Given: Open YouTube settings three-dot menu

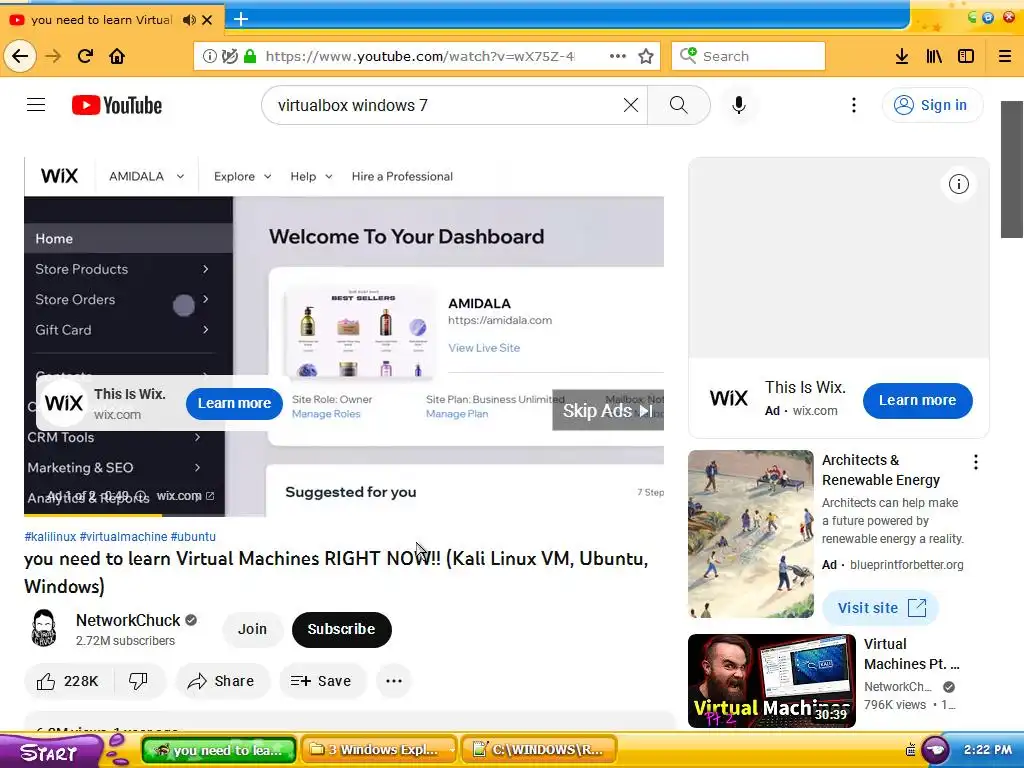Looking at the screenshot, I should tap(854, 105).
